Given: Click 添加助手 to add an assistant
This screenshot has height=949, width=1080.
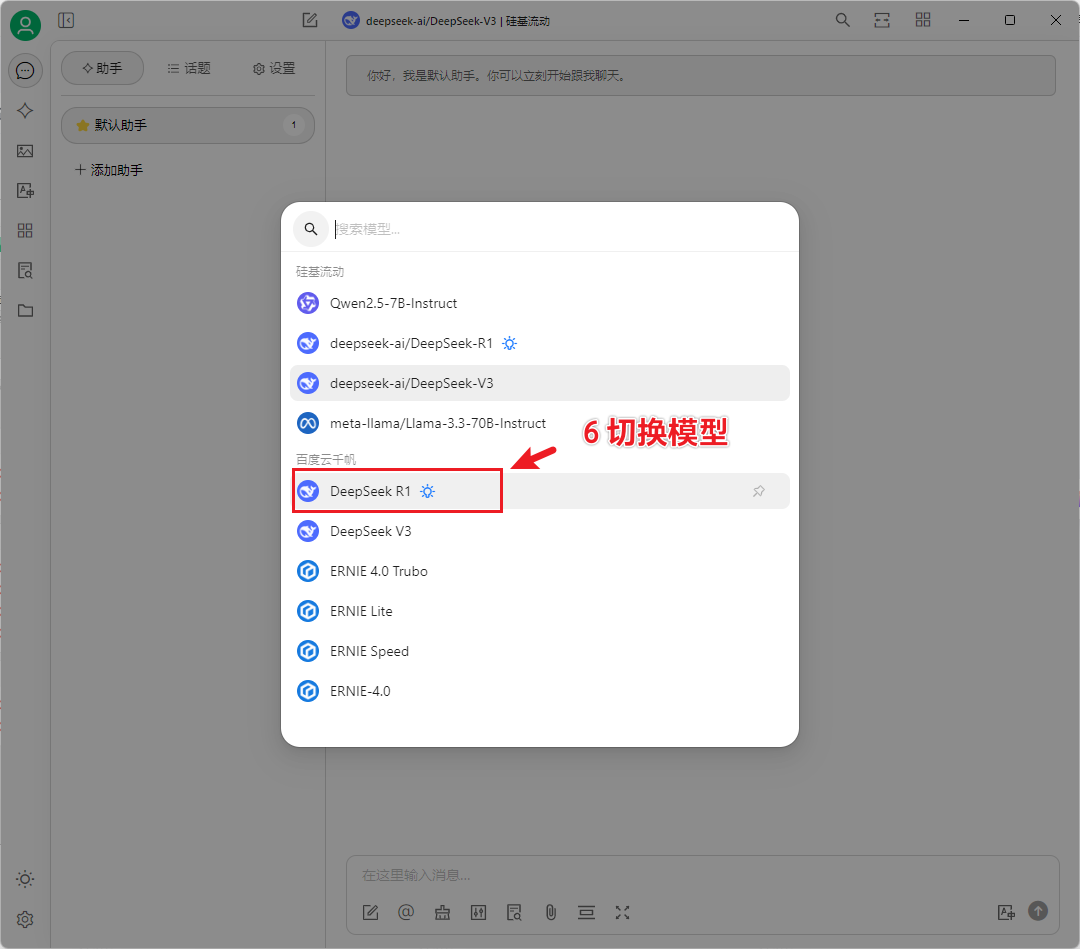Looking at the screenshot, I should tap(109, 170).
